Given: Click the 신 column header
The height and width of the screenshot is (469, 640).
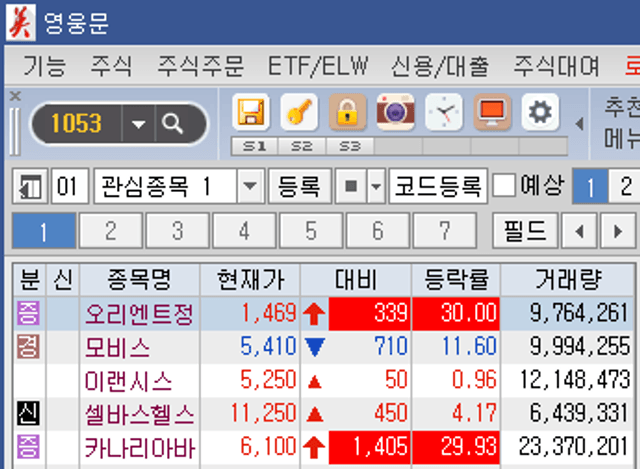Looking at the screenshot, I should (x=63, y=280).
